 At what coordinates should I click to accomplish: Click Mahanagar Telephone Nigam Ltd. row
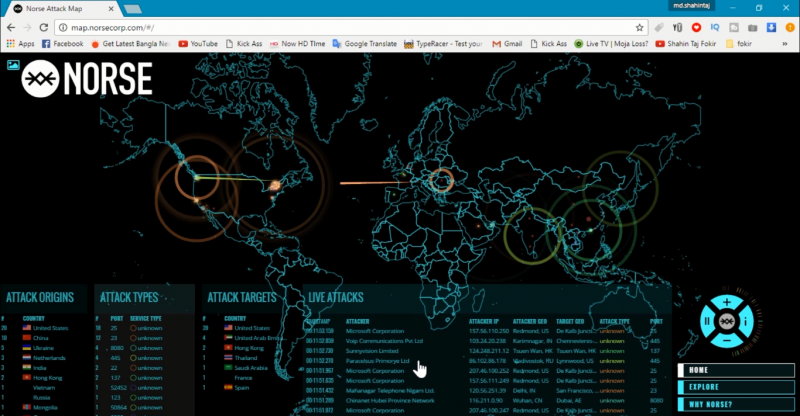pyautogui.click(x=485, y=391)
